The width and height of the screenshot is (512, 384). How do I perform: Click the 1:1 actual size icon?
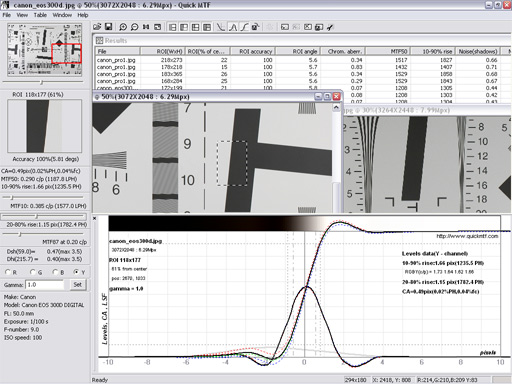pos(146,27)
